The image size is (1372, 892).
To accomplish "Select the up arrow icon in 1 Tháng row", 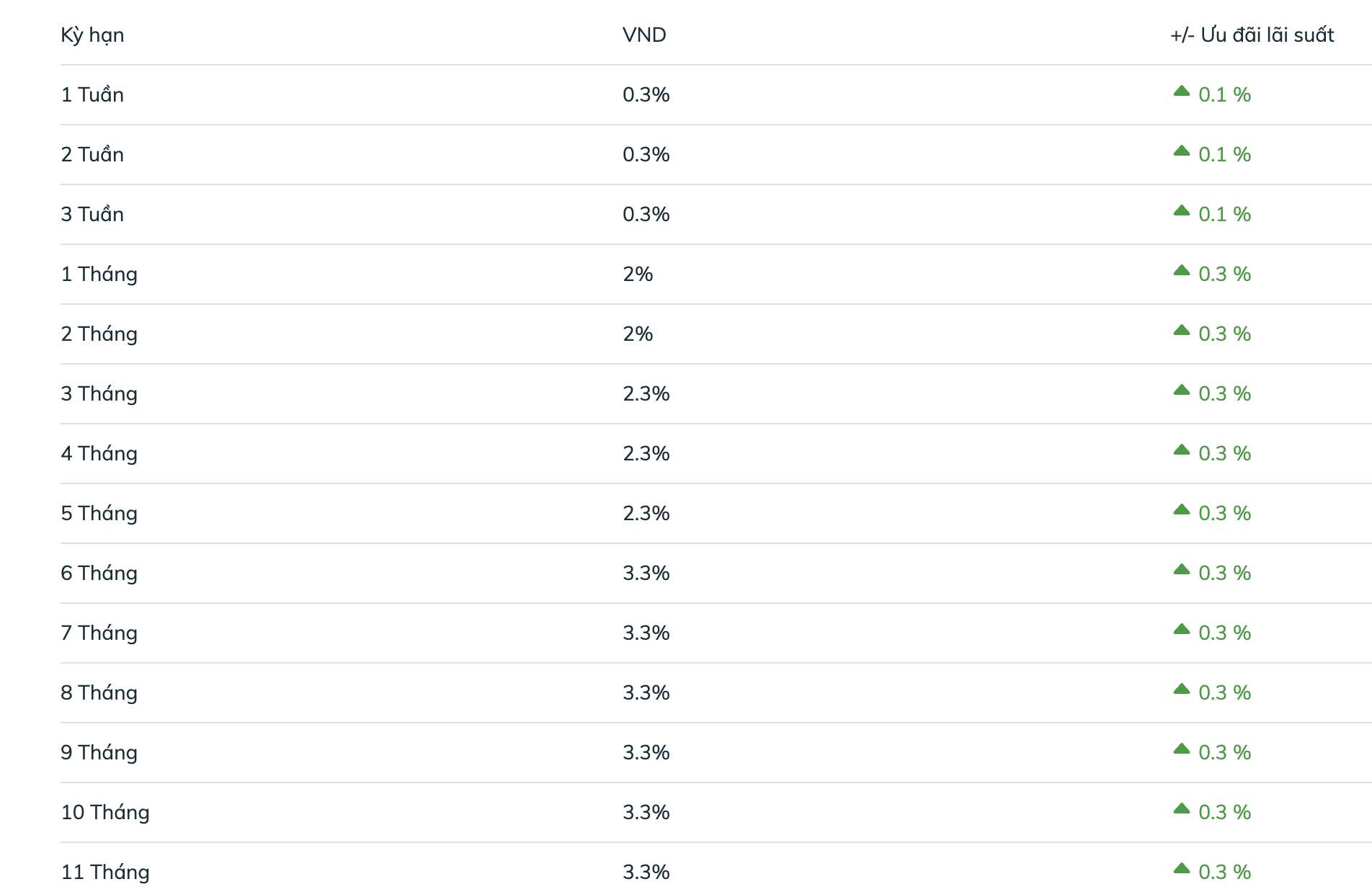I will click(x=1181, y=270).
